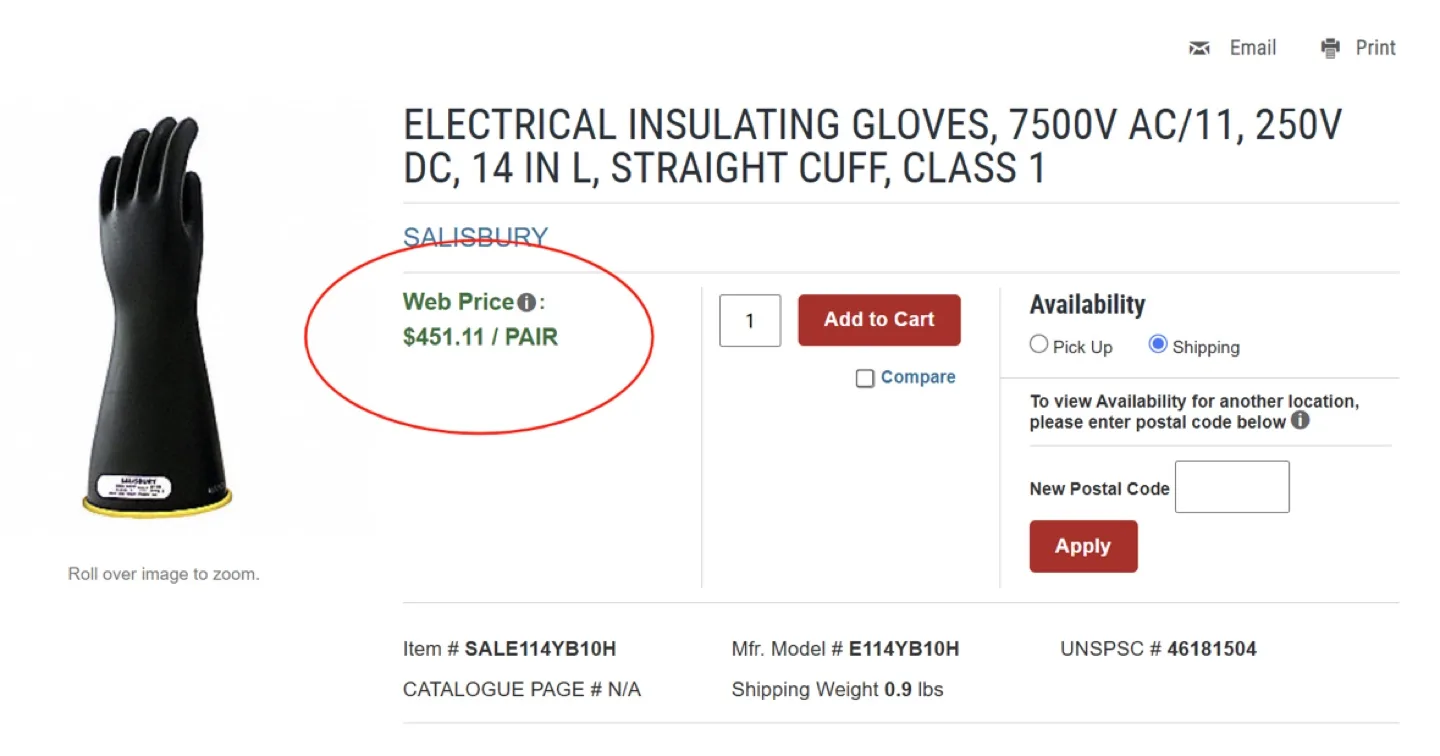Click the Print link text
Screen dimensions: 1440x756
(1376, 48)
